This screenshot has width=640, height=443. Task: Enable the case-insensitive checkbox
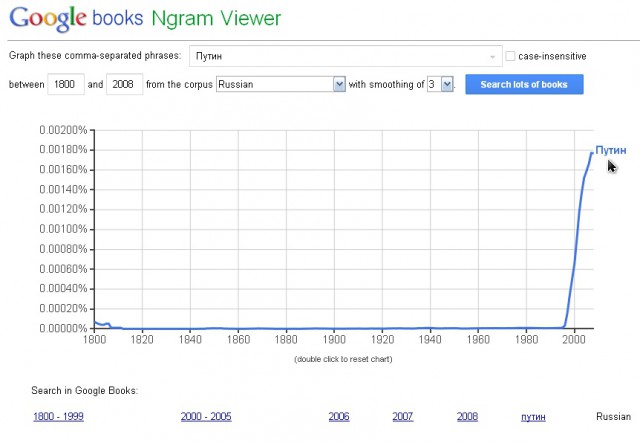510,56
